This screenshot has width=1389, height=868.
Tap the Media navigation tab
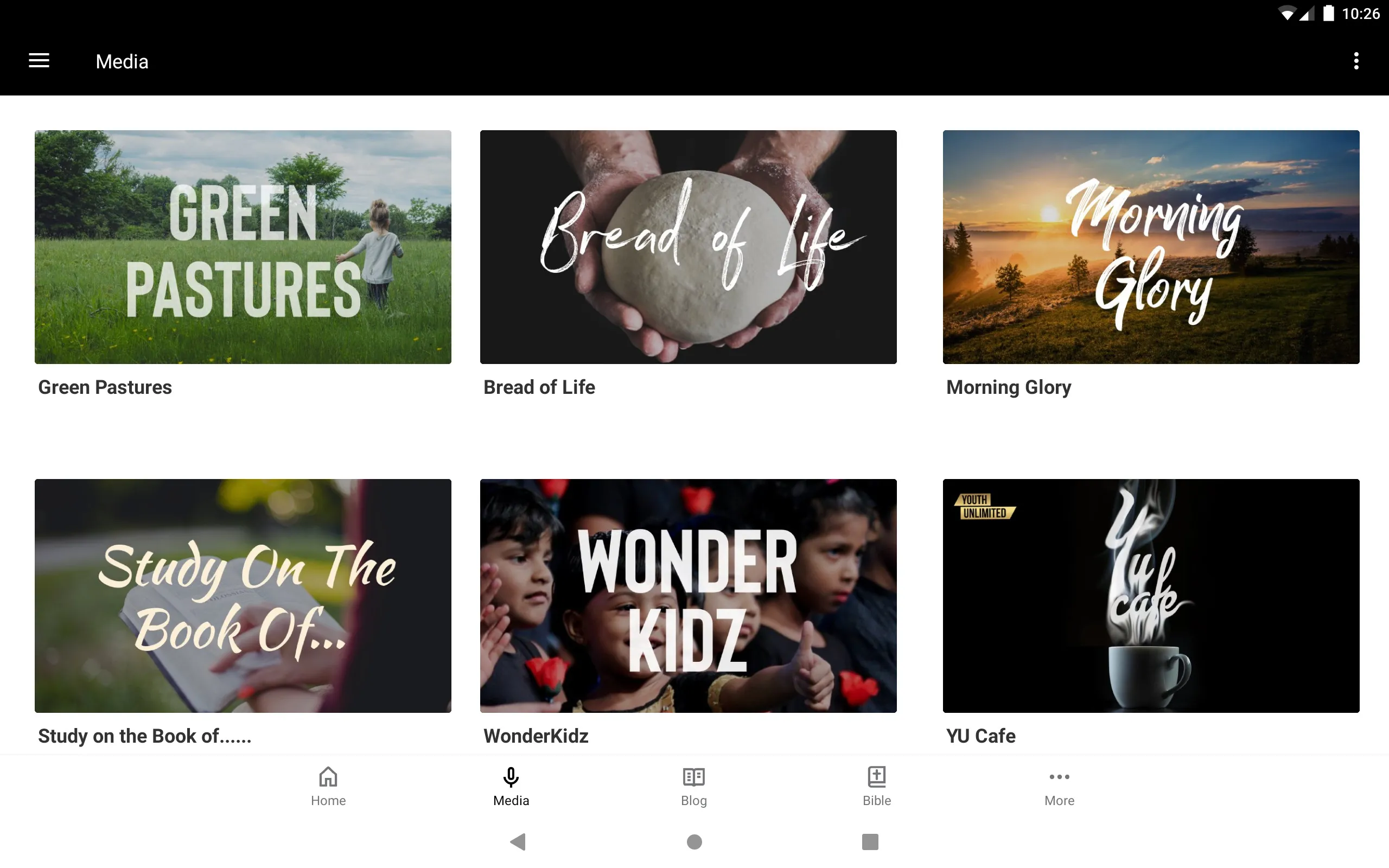pyautogui.click(x=511, y=786)
